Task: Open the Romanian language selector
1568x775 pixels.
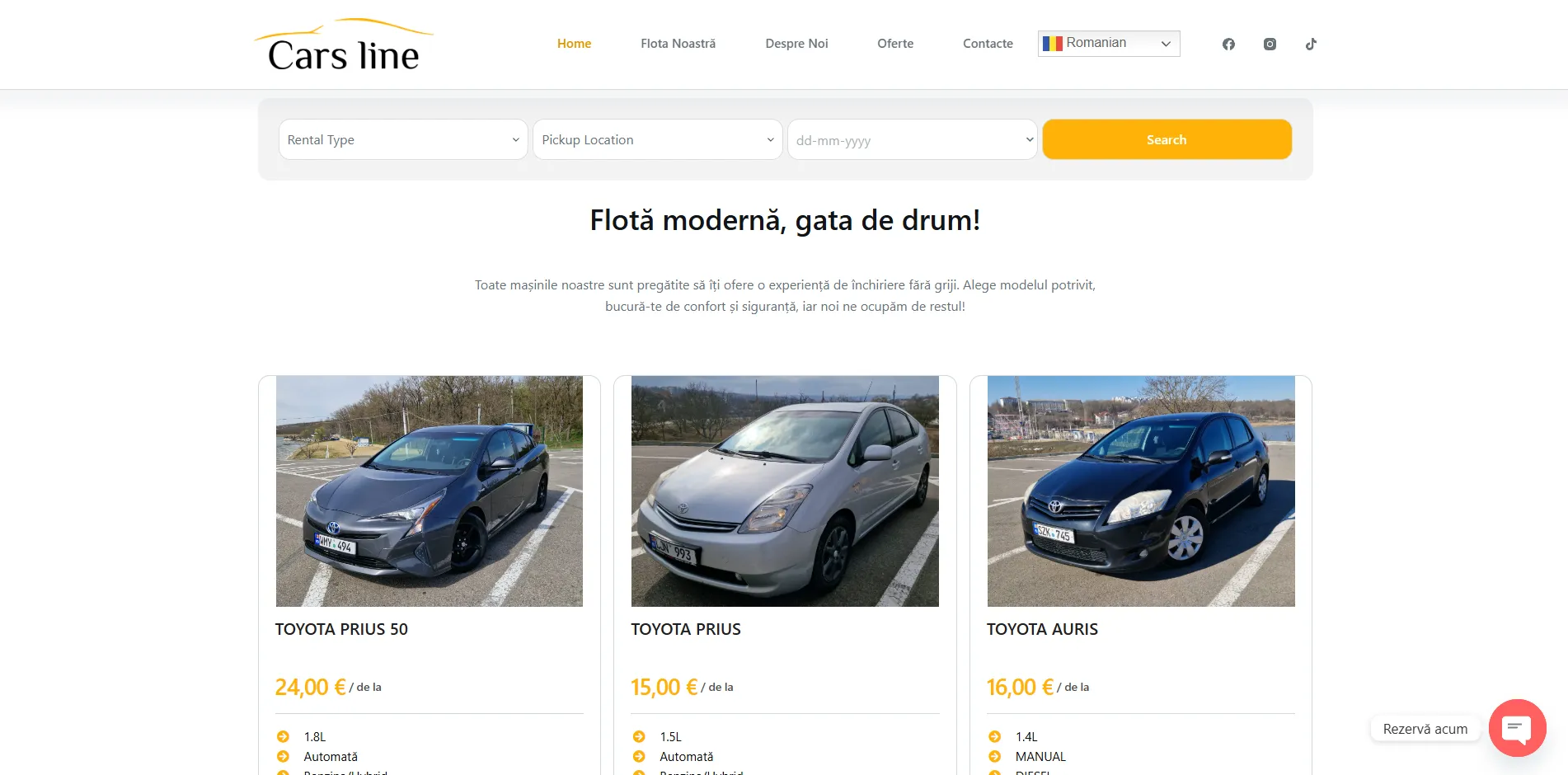Action: click(x=1108, y=43)
